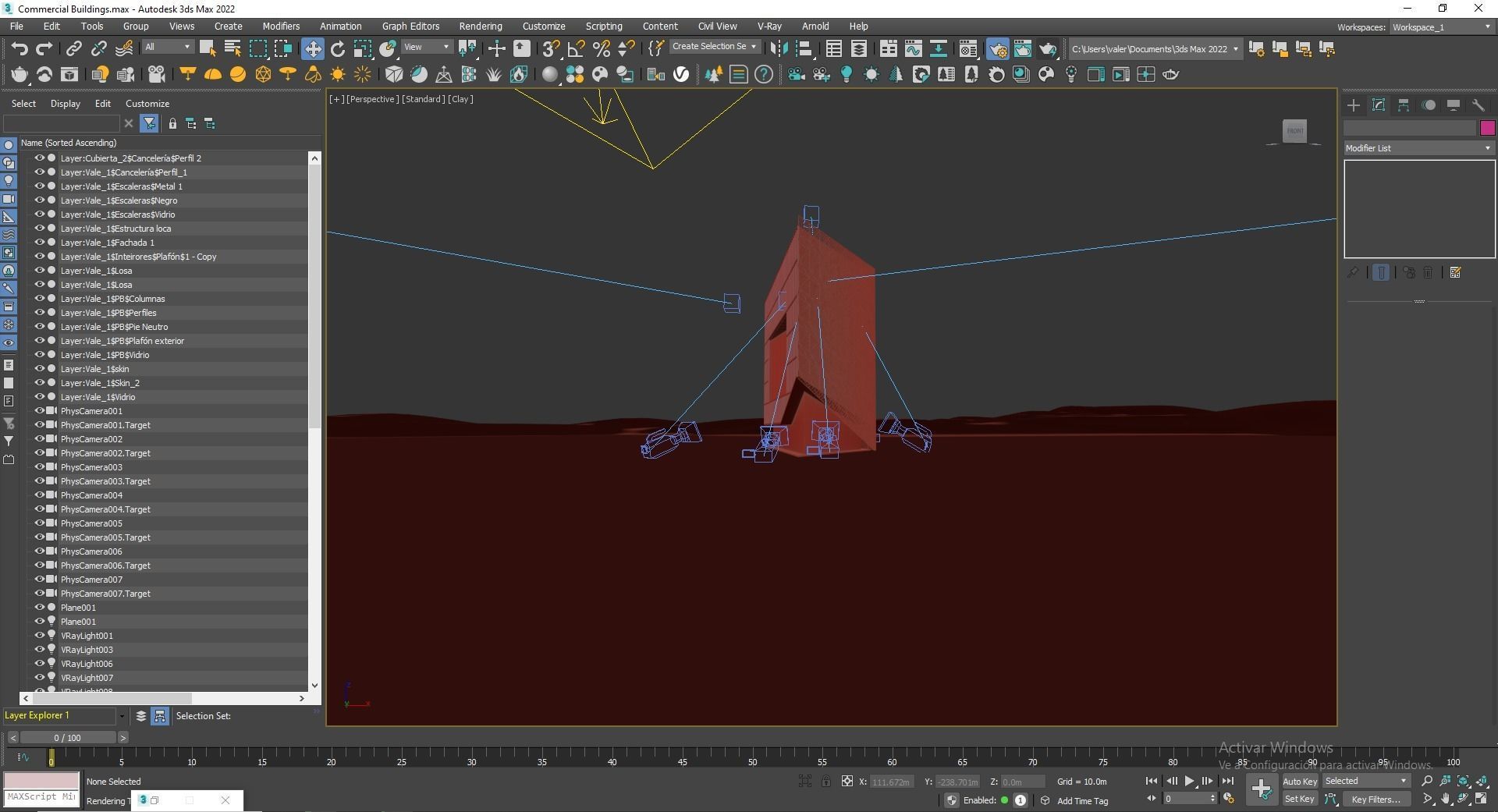
Task: Click Add Time Tag
Action: (1082, 800)
